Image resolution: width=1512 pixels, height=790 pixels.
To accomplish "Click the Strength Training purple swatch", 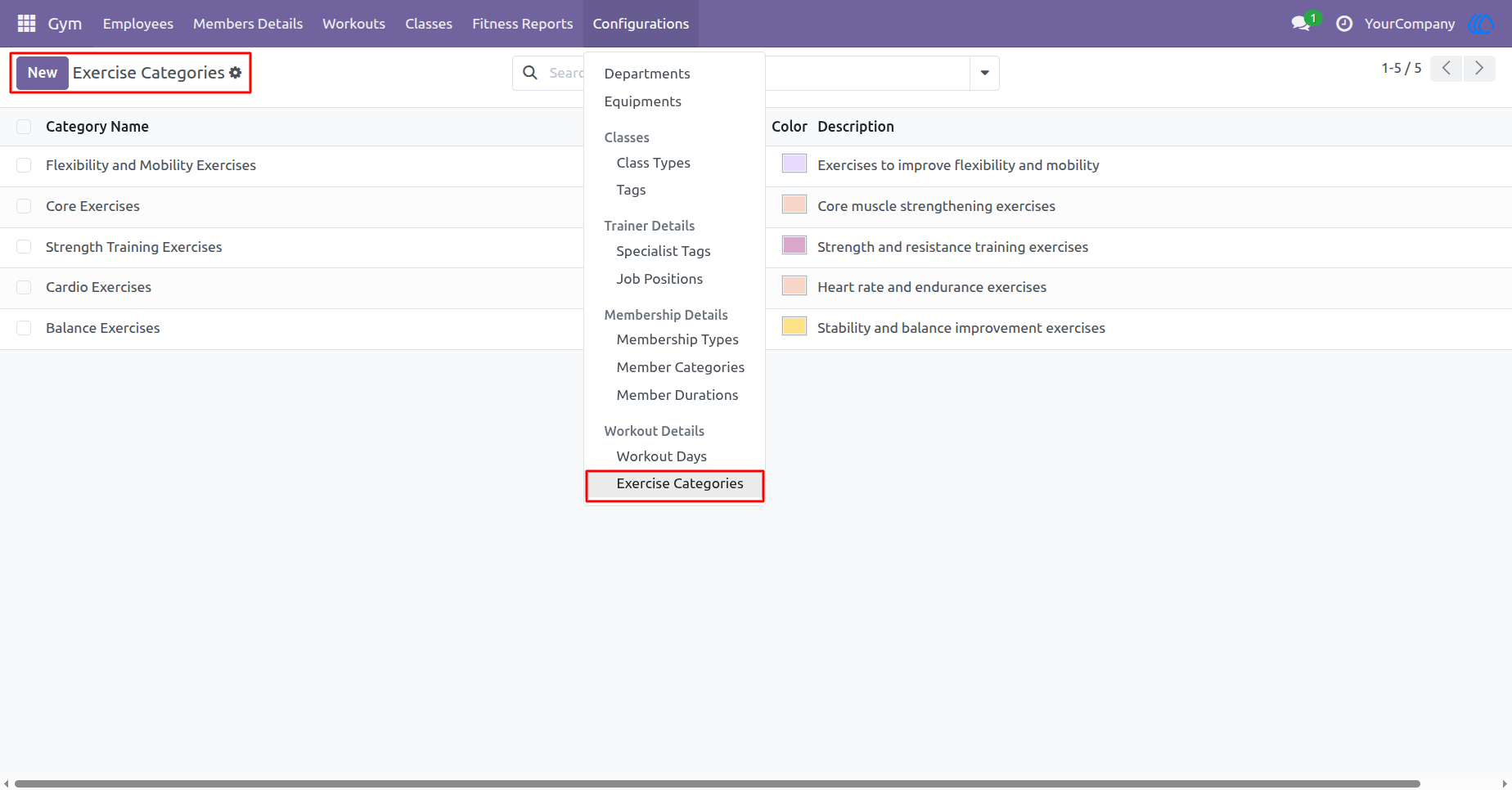I will tap(794, 245).
